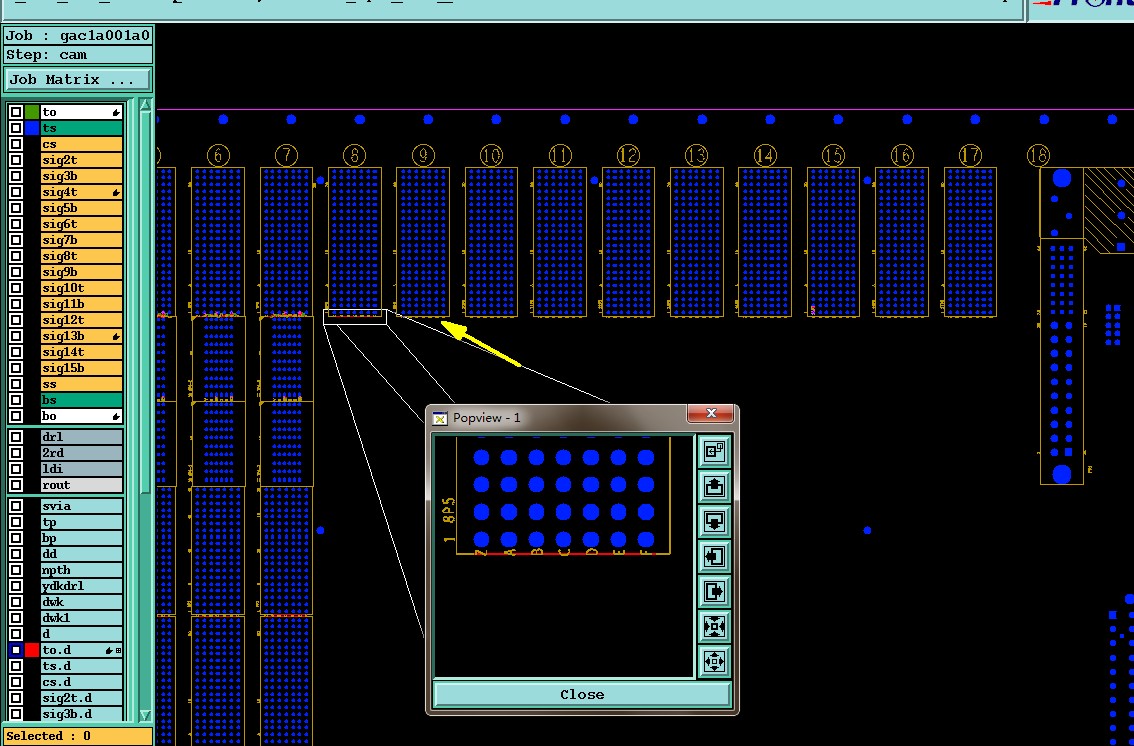
Task: Zoom out with diverging-arrows Popview icon
Action: [714, 661]
